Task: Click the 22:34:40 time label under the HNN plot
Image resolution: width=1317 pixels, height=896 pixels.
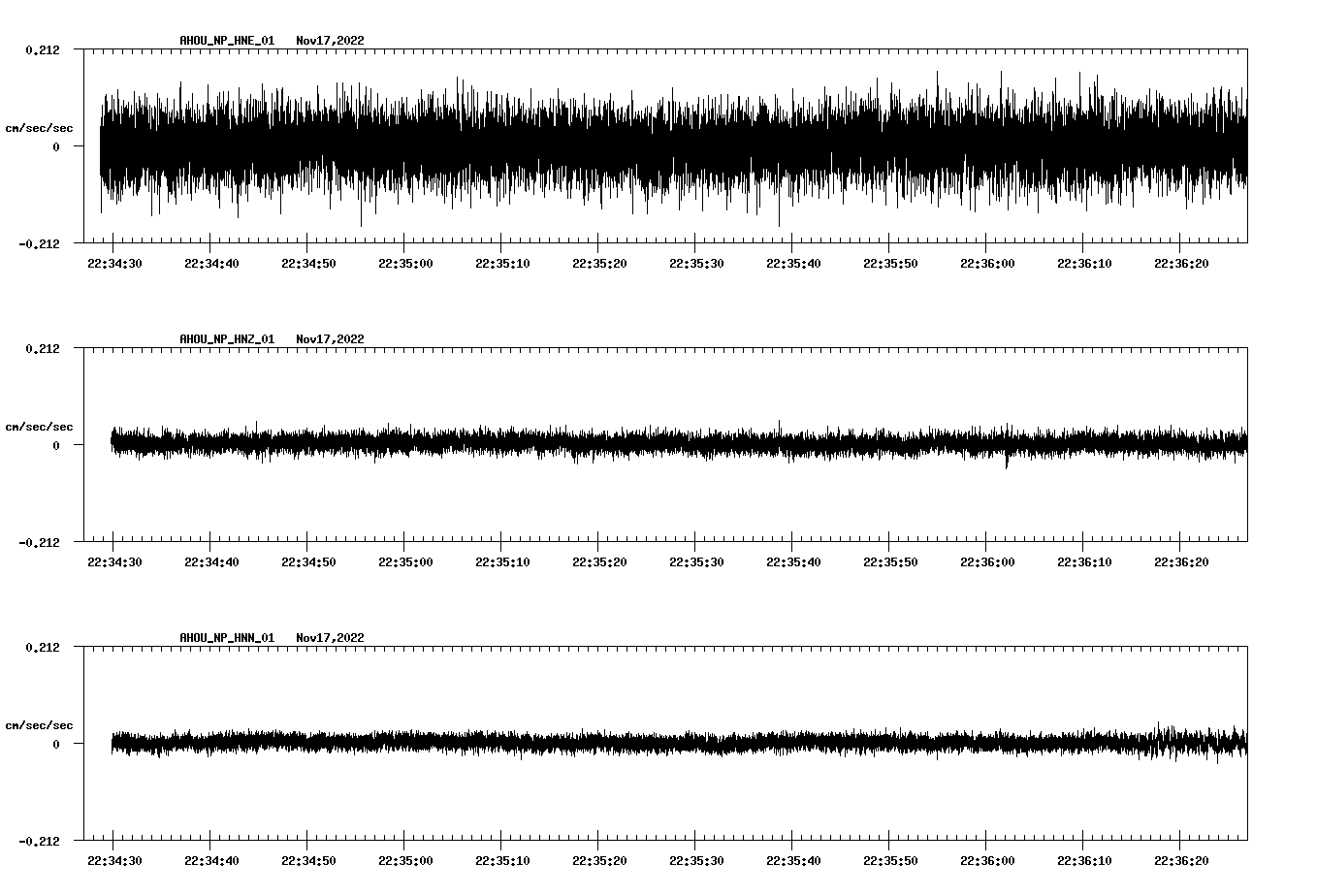Action: (x=211, y=861)
